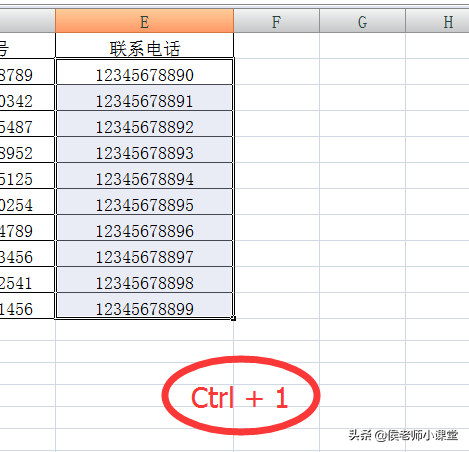Select cell containing 12345678894
The height and width of the screenshot is (452, 469).
[x=144, y=176]
